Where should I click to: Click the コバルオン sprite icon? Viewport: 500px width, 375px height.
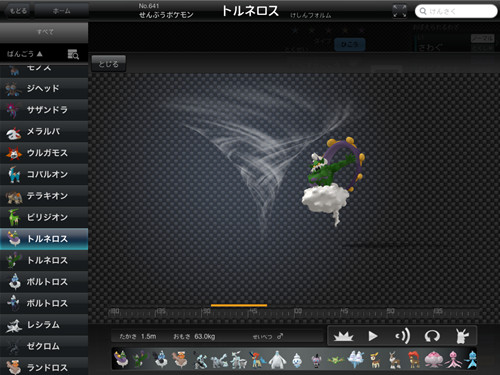(14, 174)
